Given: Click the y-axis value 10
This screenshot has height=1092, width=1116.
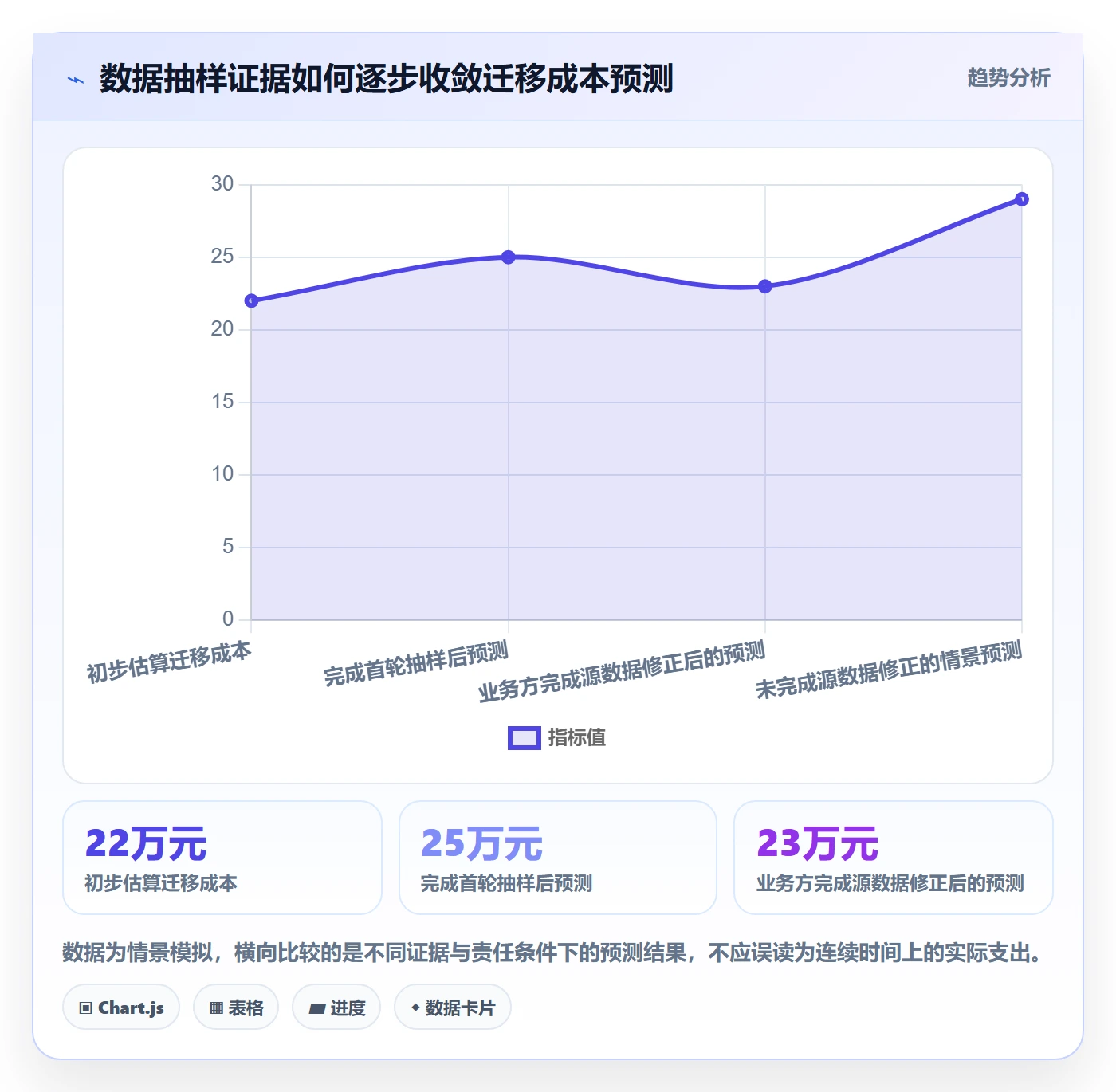Looking at the screenshot, I should pos(222,474).
